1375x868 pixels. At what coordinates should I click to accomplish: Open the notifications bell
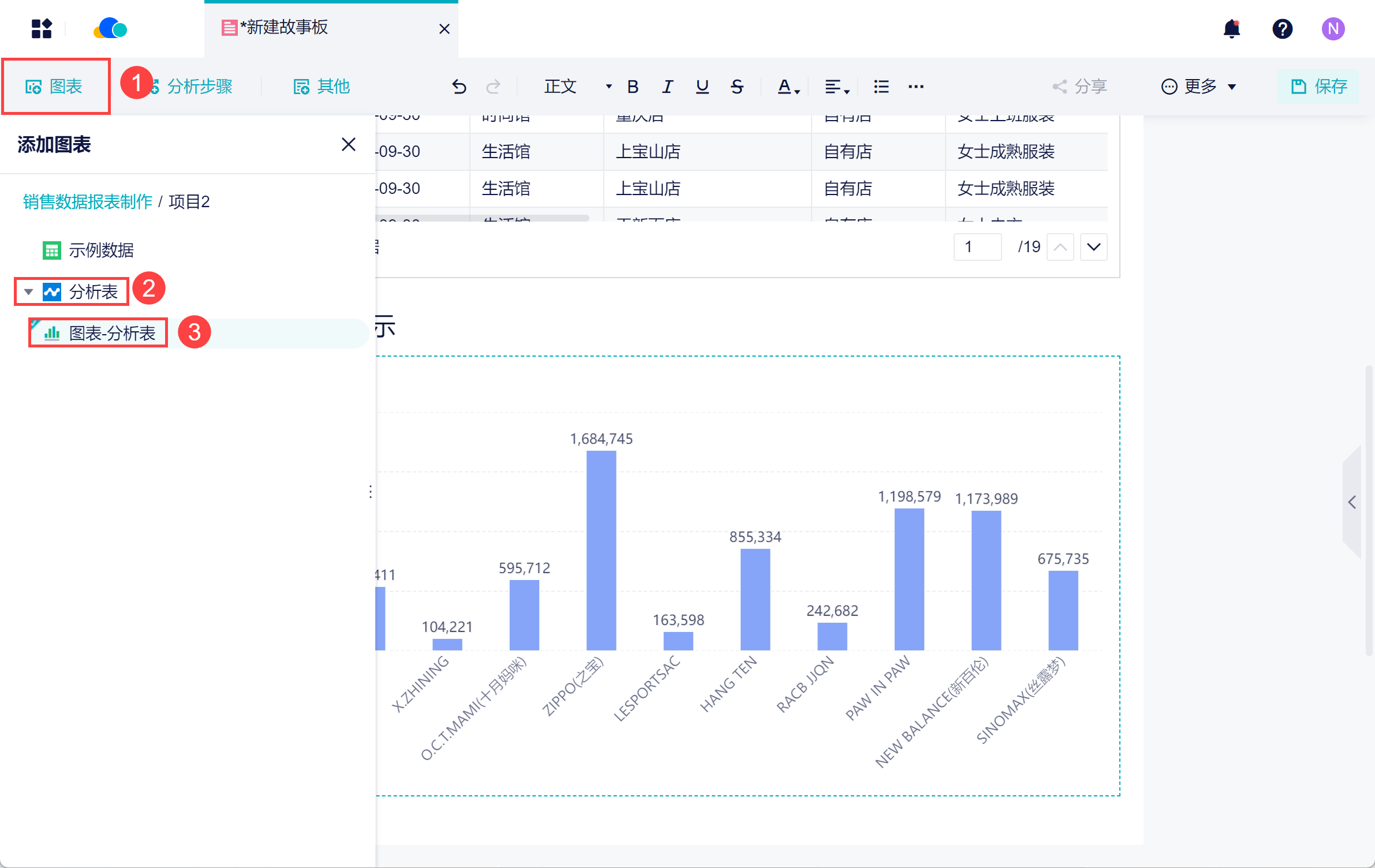coord(1231,28)
